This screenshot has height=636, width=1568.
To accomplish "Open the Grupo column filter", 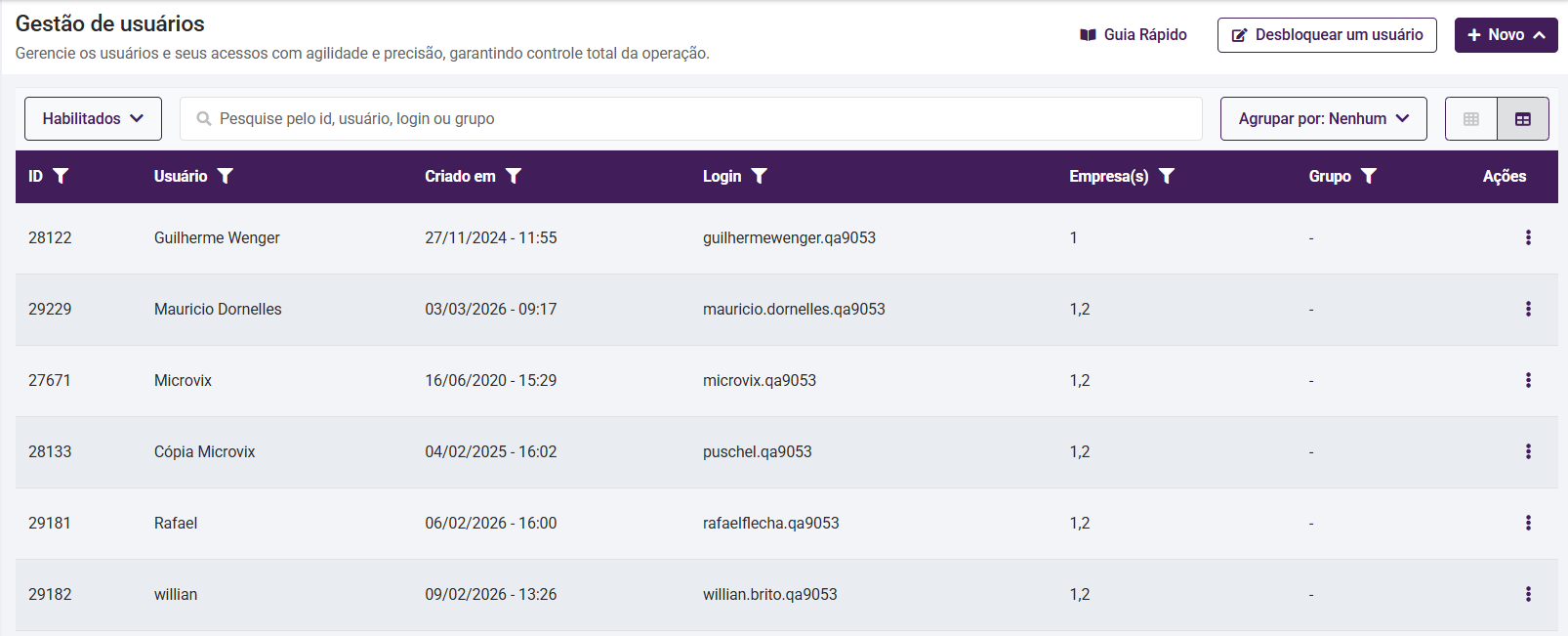I will [1369, 176].
